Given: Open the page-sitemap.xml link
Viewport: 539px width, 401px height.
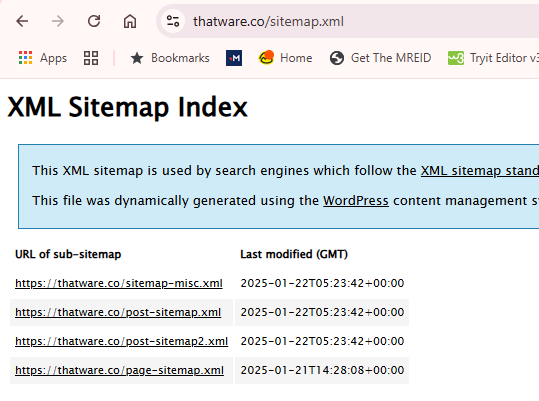Looking at the screenshot, I should (119, 370).
